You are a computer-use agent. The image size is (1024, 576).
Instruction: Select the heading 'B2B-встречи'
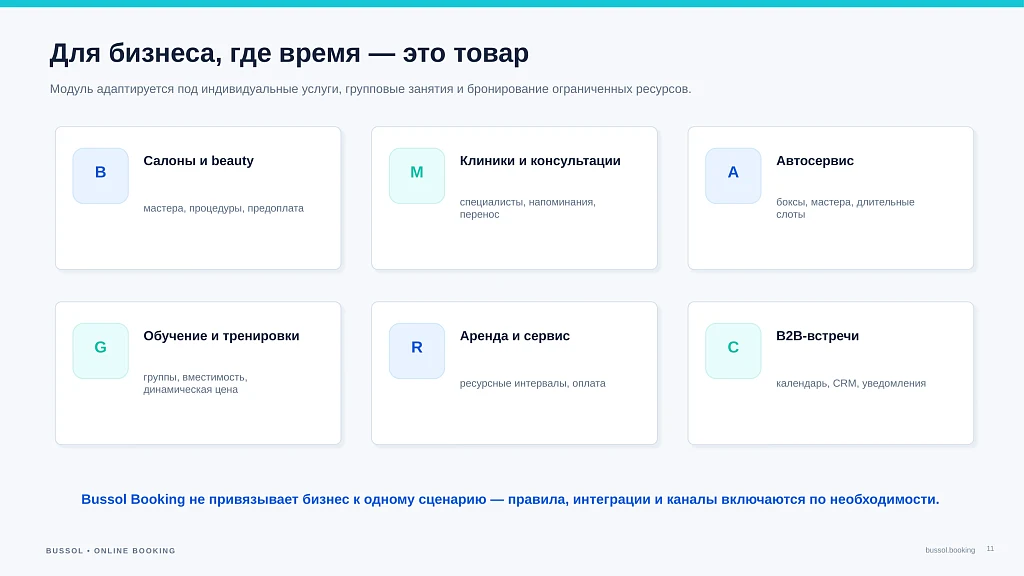click(x=817, y=336)
